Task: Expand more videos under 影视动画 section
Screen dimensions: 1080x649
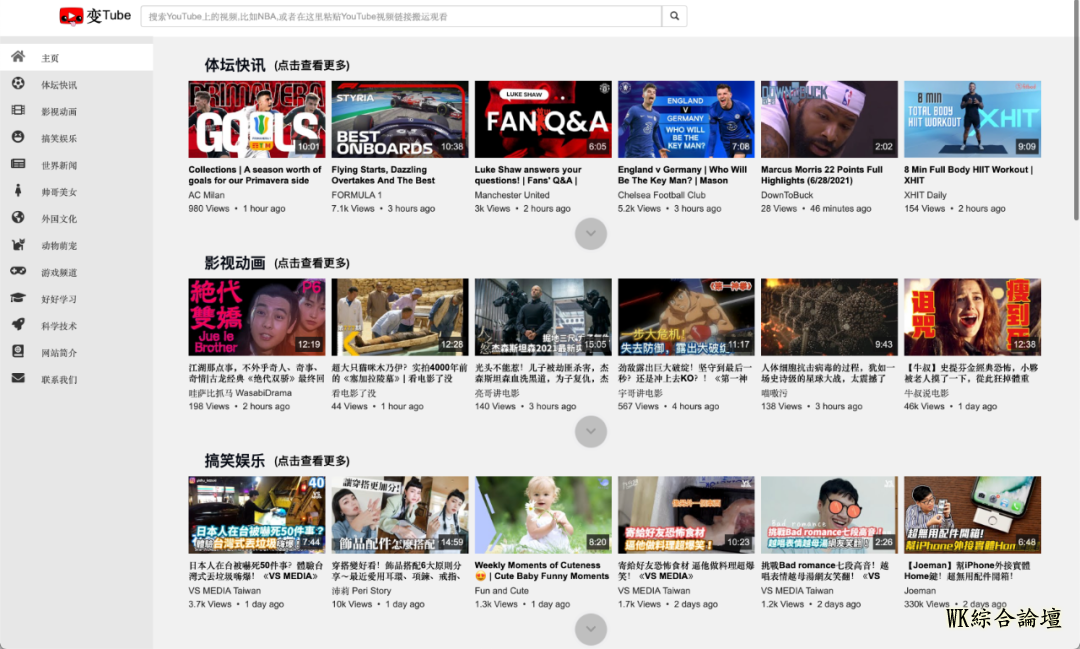Action: pyautogui.click(x=591, y=431)
